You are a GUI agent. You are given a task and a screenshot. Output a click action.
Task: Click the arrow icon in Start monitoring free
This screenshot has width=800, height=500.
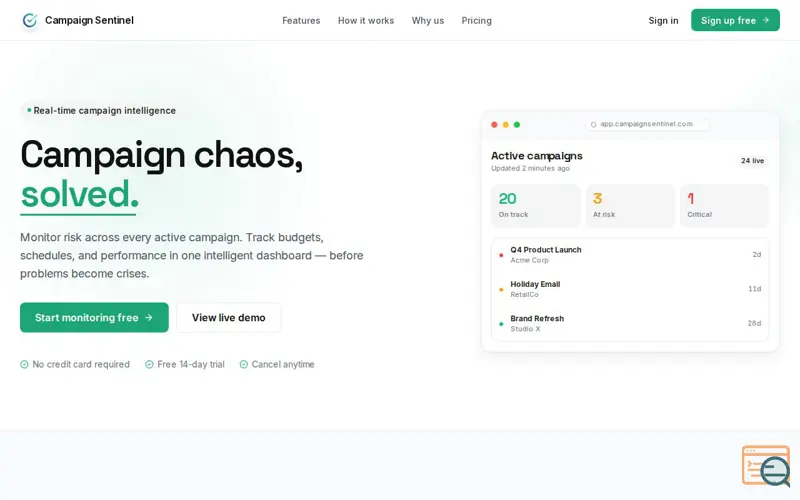pos(149,317)
